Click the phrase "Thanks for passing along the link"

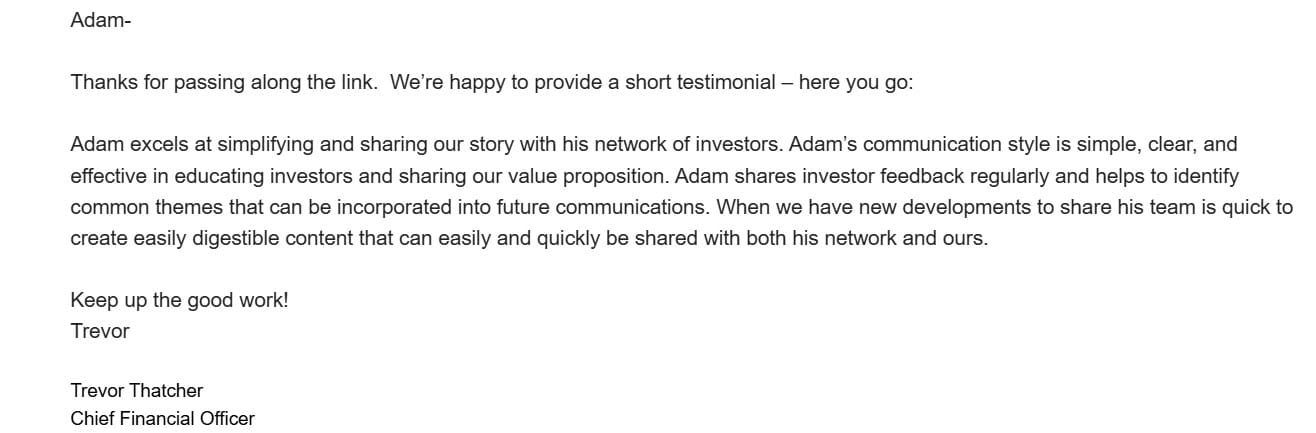pyautogui.click(x=221, y=83)
